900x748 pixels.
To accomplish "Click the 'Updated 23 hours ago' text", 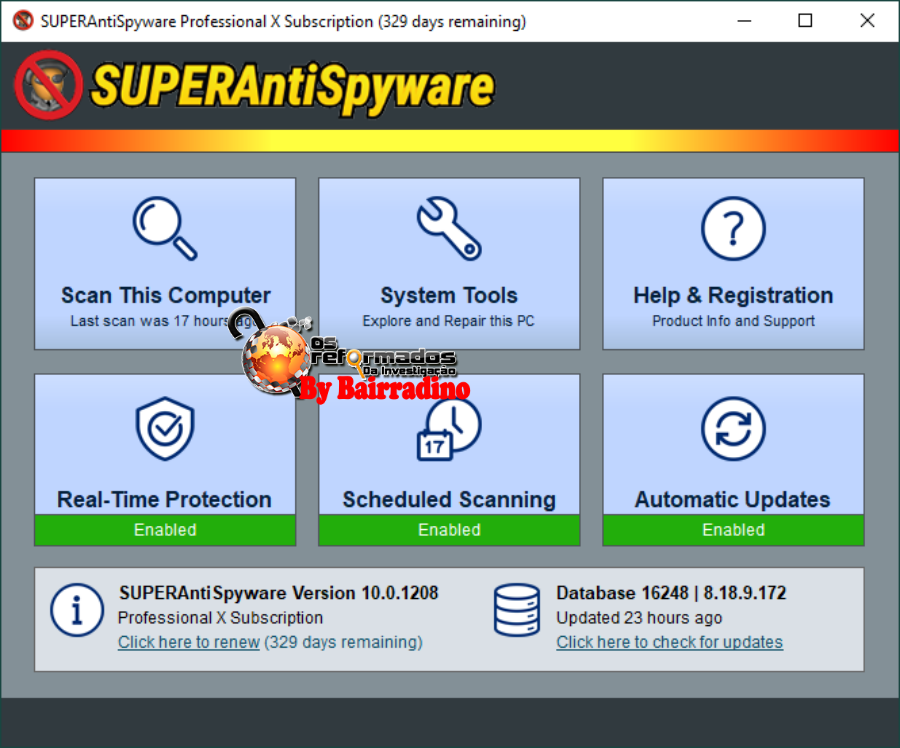I will [639, 618].
